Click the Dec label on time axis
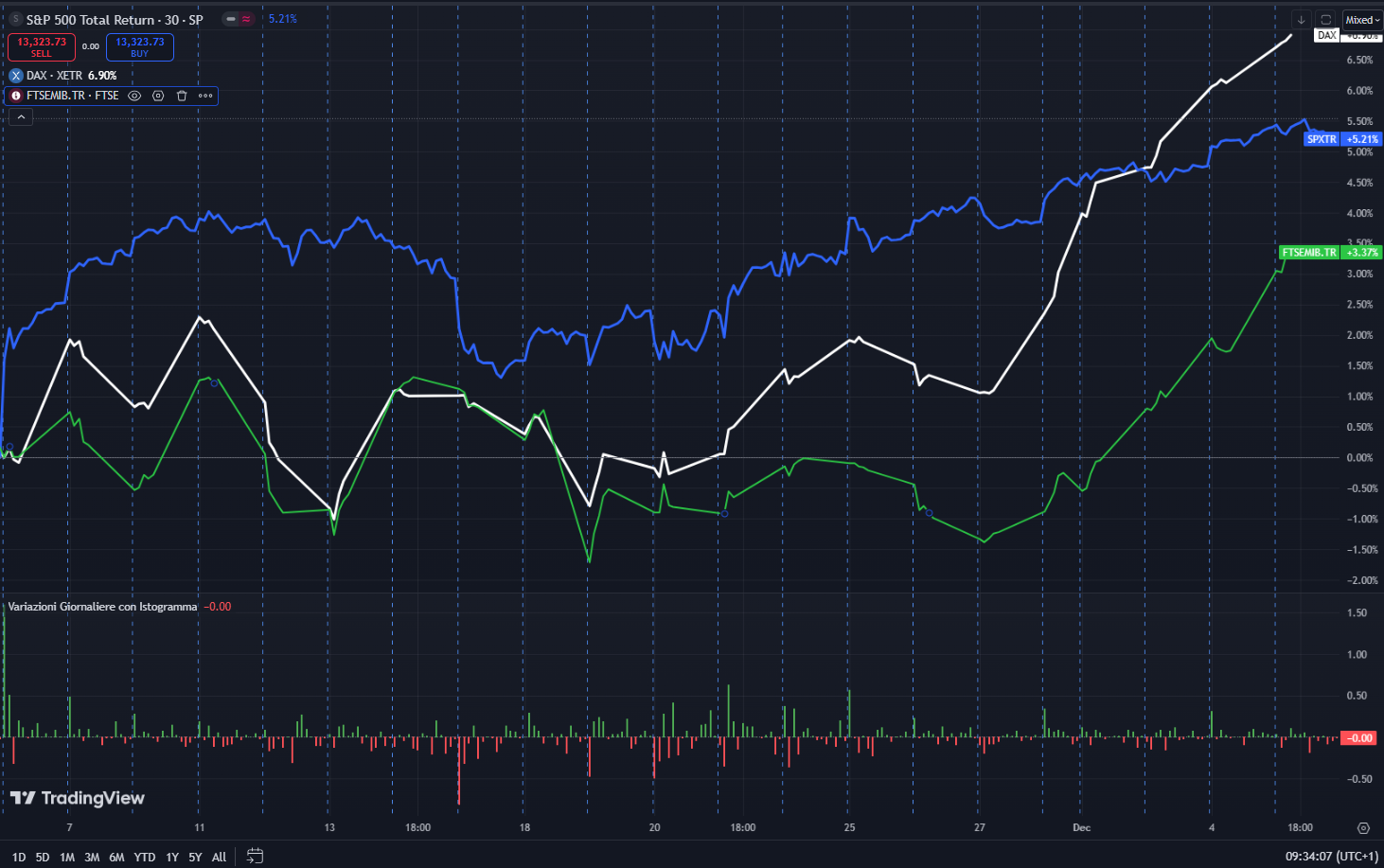 (1081, 827)
